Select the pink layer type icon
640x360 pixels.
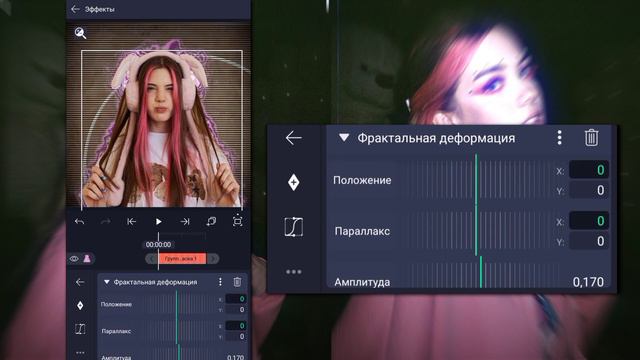(87, 258)
